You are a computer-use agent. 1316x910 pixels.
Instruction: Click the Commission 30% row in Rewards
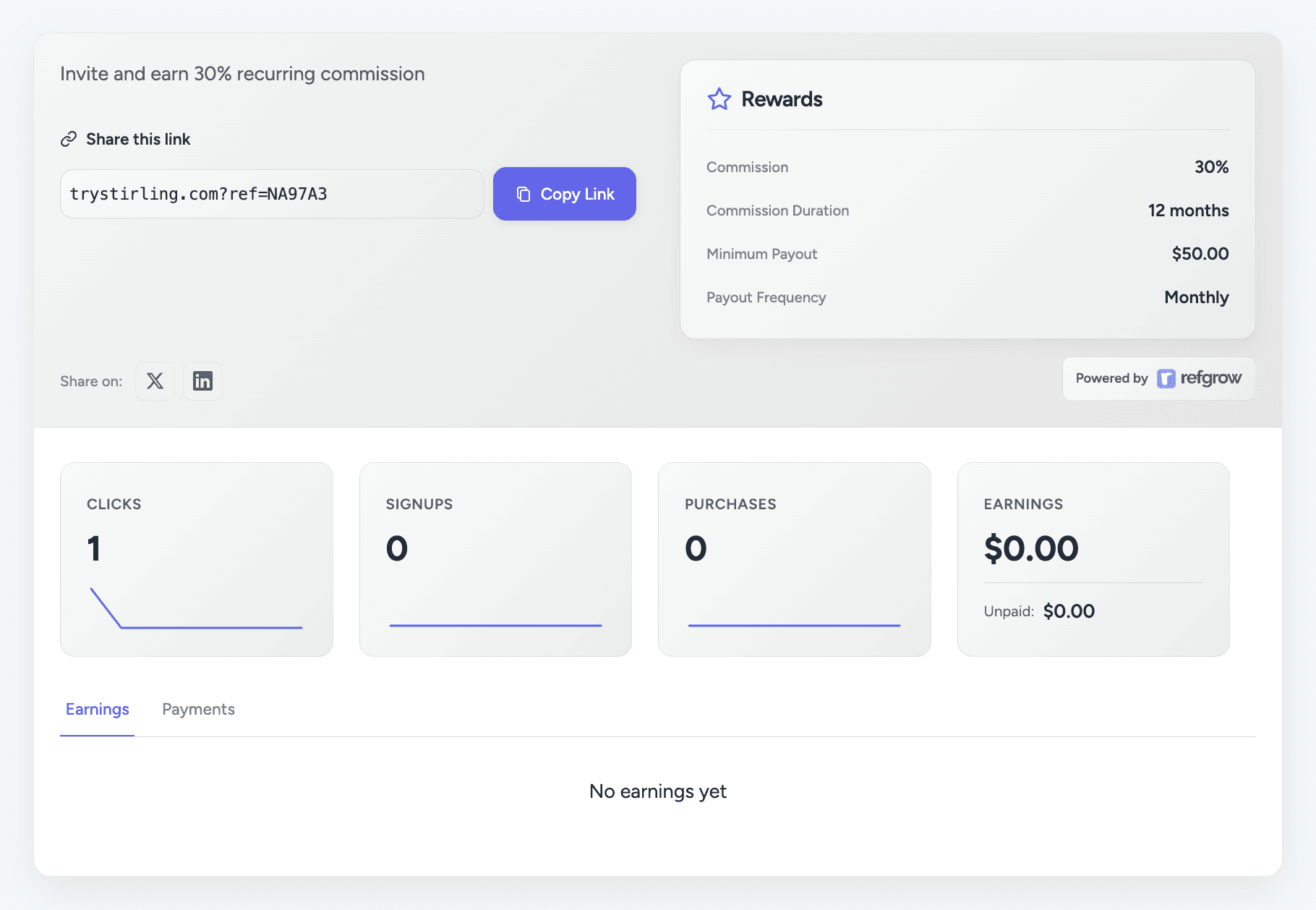pyautogui.click(x=967, y=166)
